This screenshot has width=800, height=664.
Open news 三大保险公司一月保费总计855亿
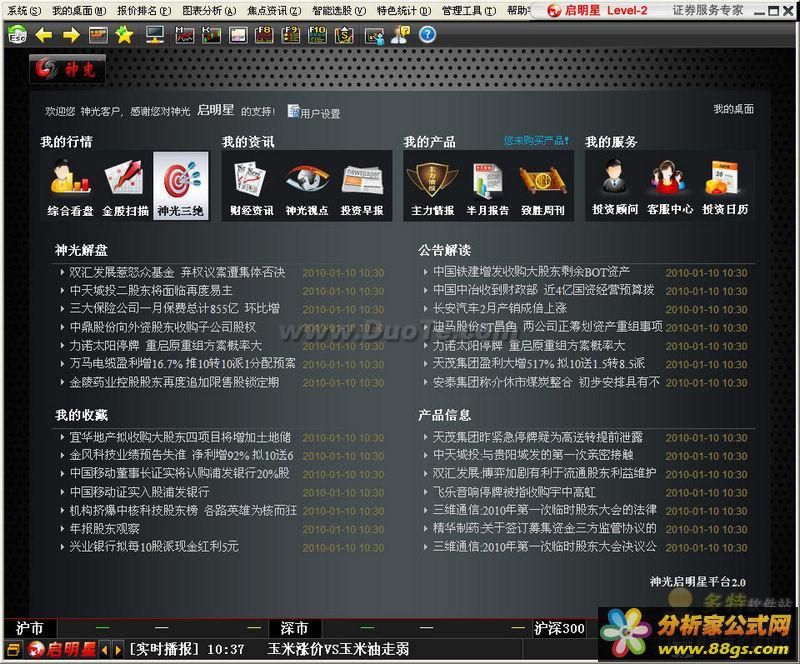pyautogui.click(x=174, y=309)
